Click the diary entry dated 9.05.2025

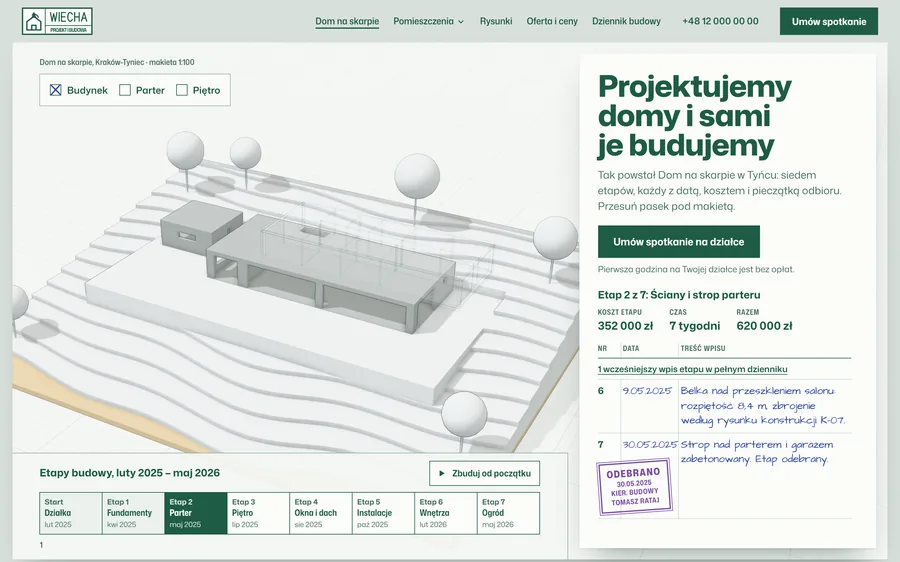pyautogui.click(x=724, y=406)
